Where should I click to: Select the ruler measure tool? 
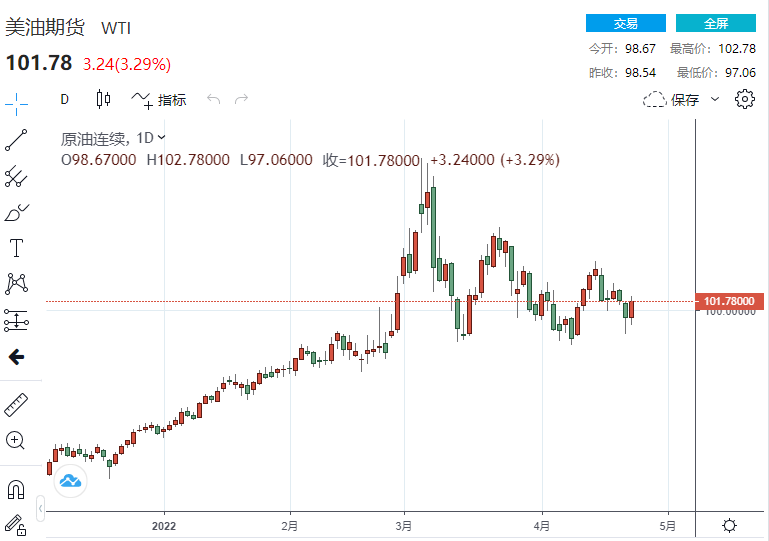click(x=16, y=405)
